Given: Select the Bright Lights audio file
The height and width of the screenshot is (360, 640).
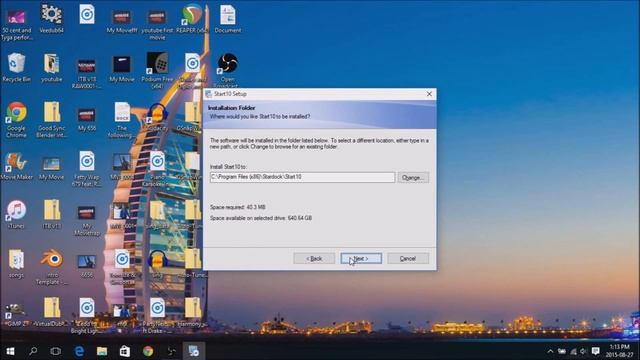Looking at the screenshot, I should click(87, 316).
